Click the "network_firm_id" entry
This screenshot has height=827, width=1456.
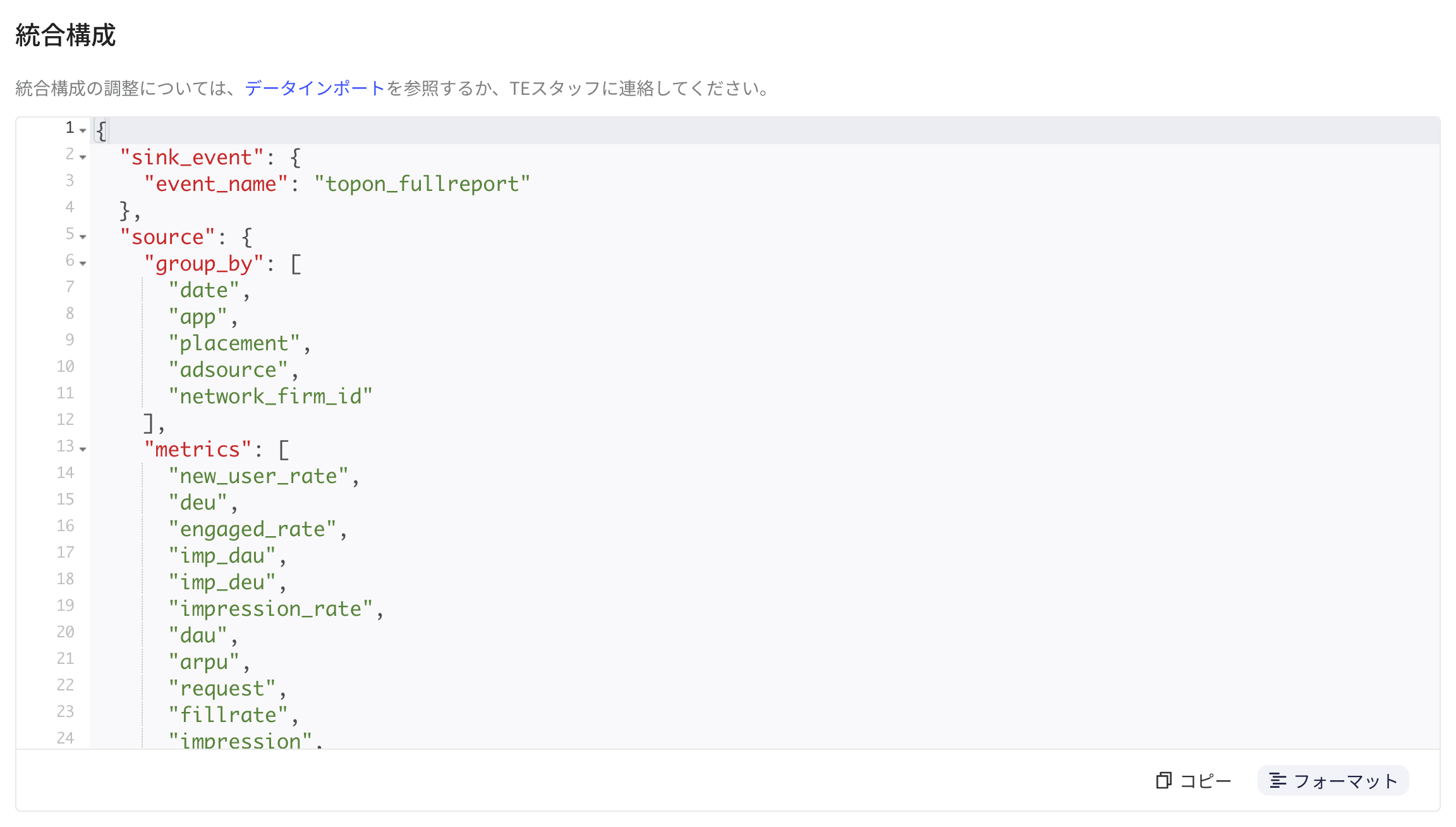point(270,396)
